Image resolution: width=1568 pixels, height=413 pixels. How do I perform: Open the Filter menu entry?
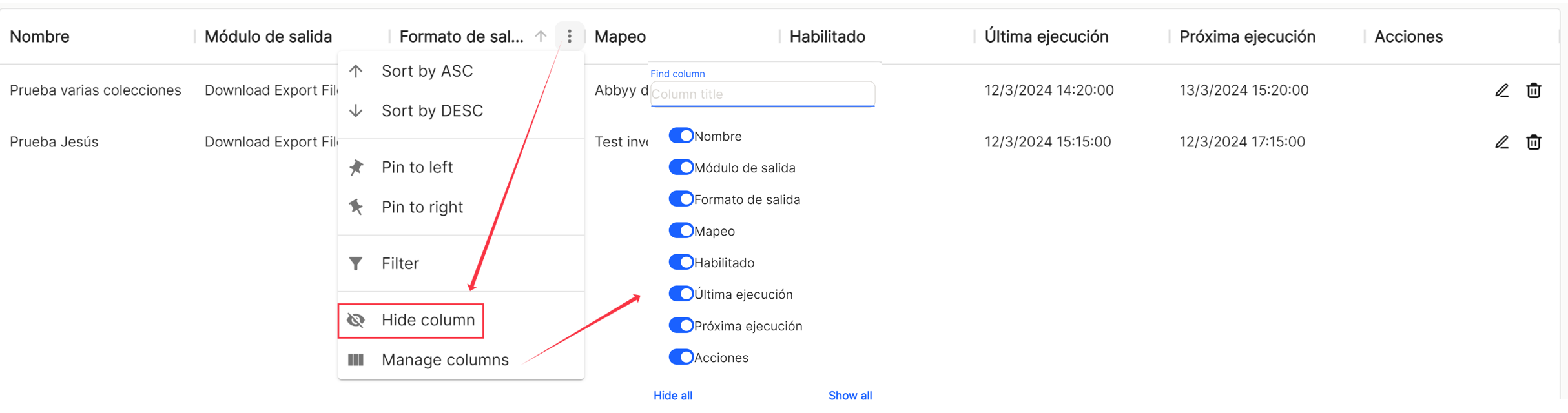click(x=461, y=263)
